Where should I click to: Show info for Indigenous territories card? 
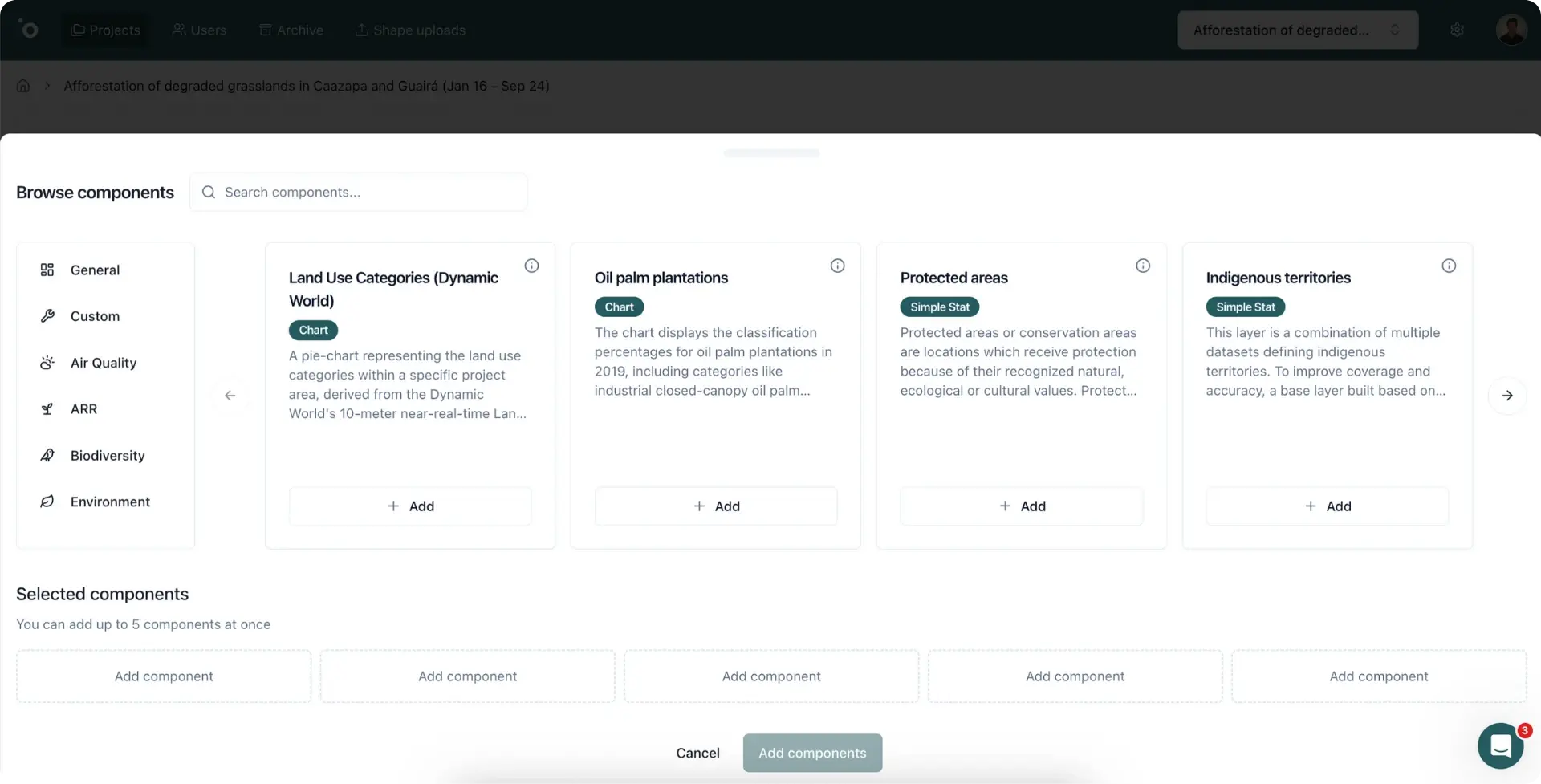[x=1449, y=266]
